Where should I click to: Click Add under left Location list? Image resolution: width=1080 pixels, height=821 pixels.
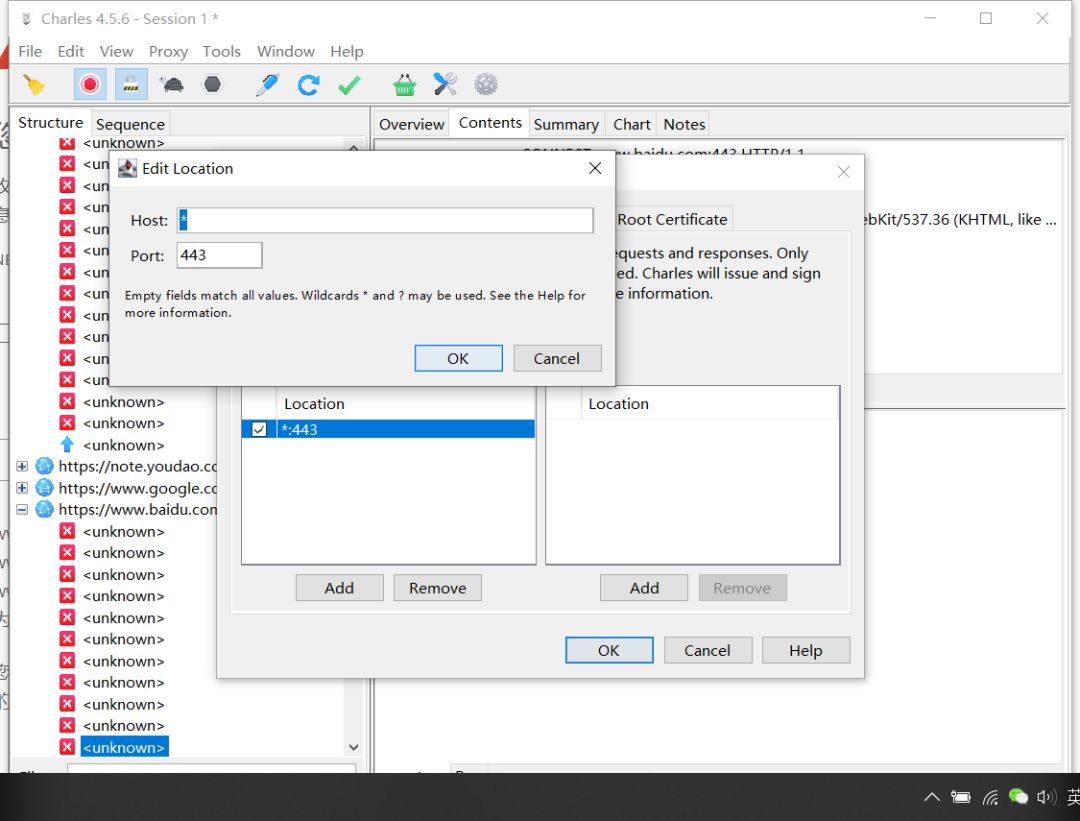click(x=339, y=588)
